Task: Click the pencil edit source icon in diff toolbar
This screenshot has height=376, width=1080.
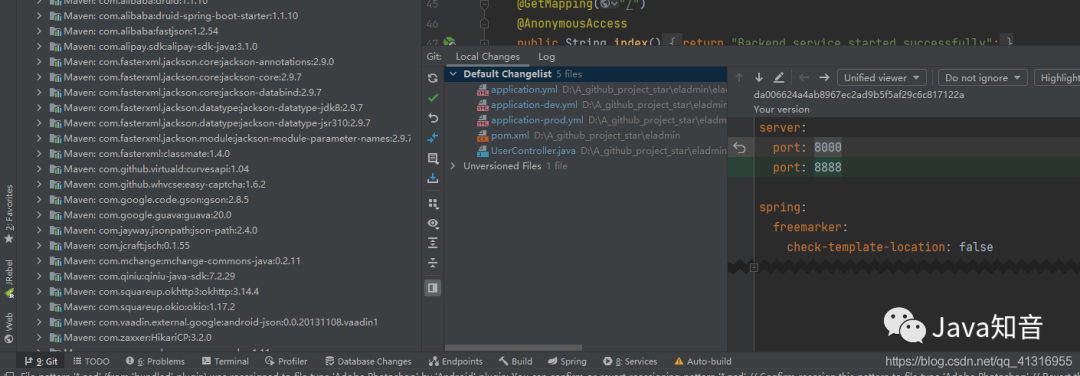Action: pyautogui.click(x=779, y=78)
